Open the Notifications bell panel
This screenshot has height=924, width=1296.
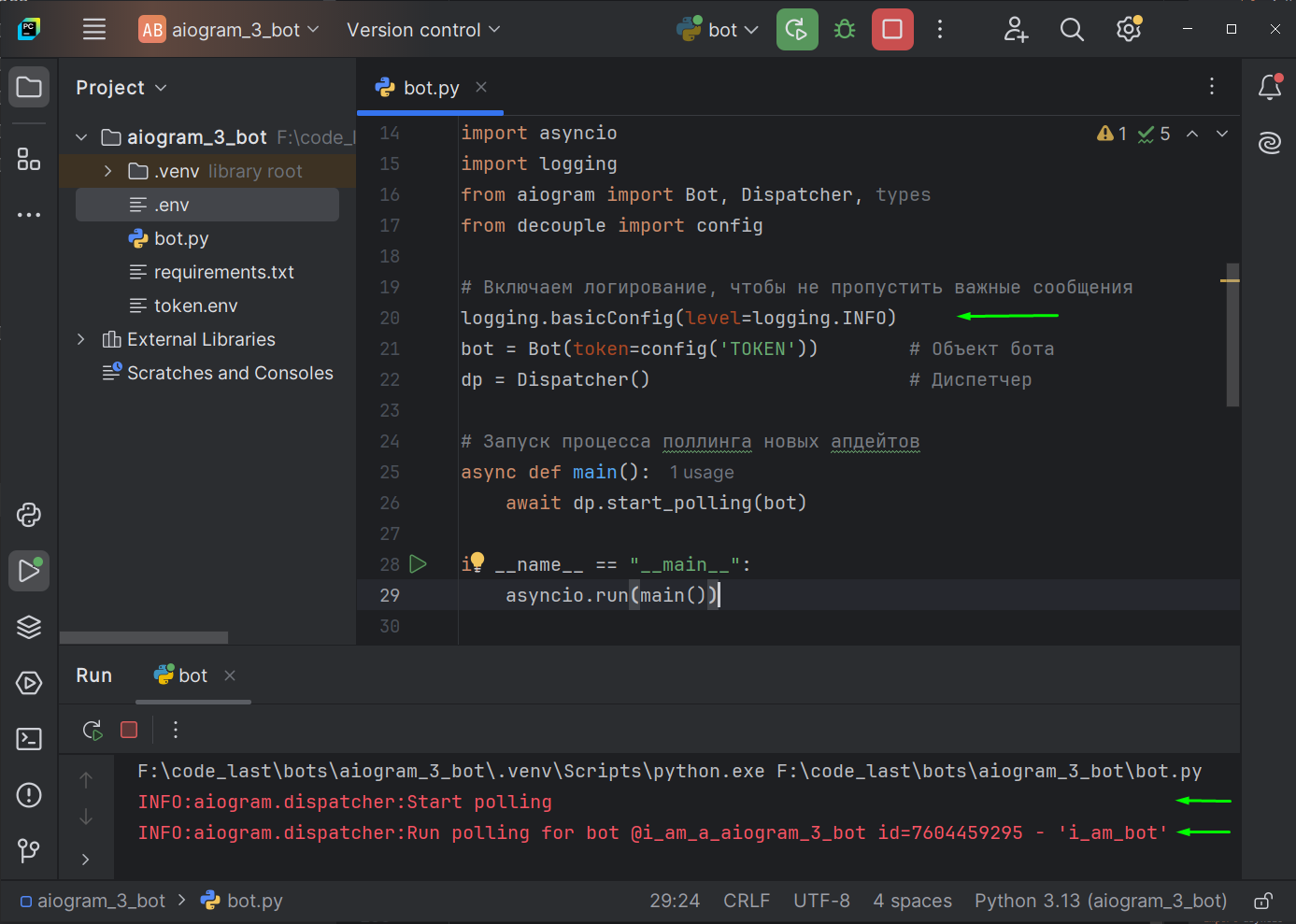tap(1269, 88)
